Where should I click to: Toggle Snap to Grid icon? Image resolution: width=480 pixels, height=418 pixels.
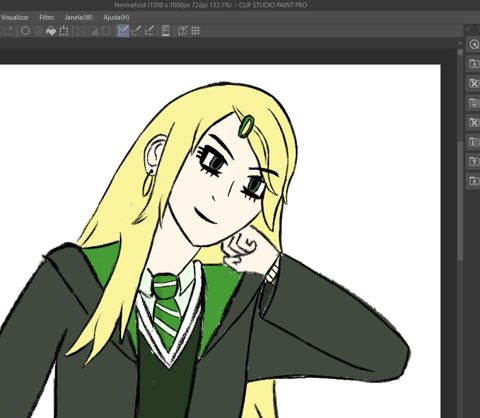pos(149,31)
